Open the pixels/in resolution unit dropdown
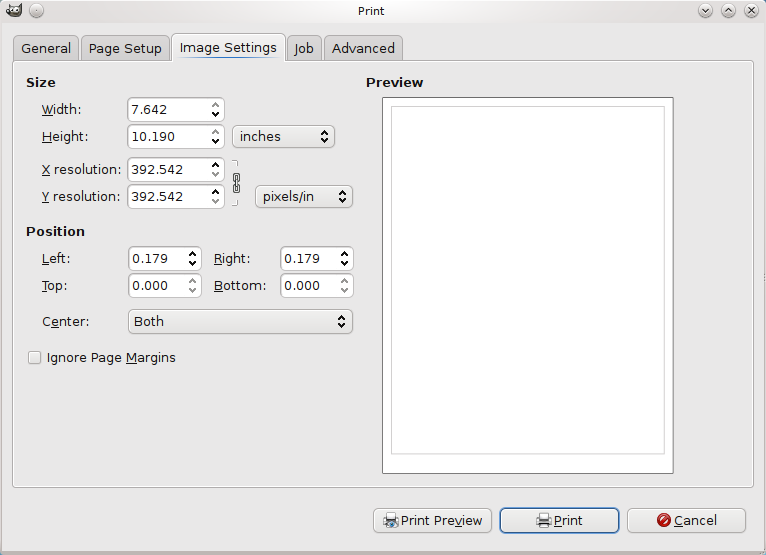Image resolution: width=766 pixels, height=555 pixels. point(304,197)
